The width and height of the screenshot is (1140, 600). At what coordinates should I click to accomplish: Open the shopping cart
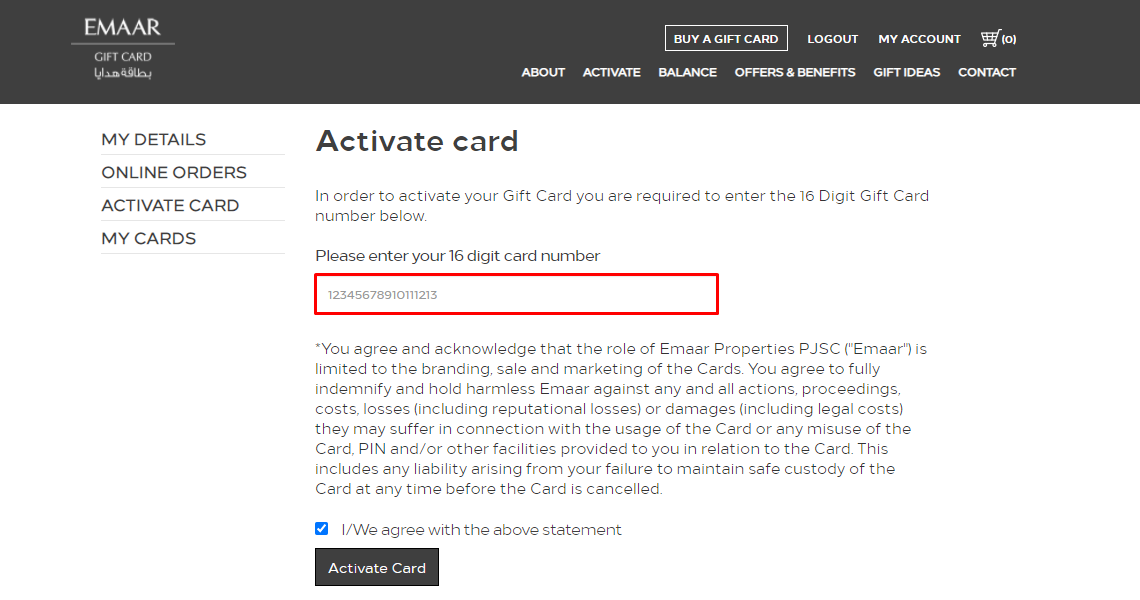(x=998, y=38)
